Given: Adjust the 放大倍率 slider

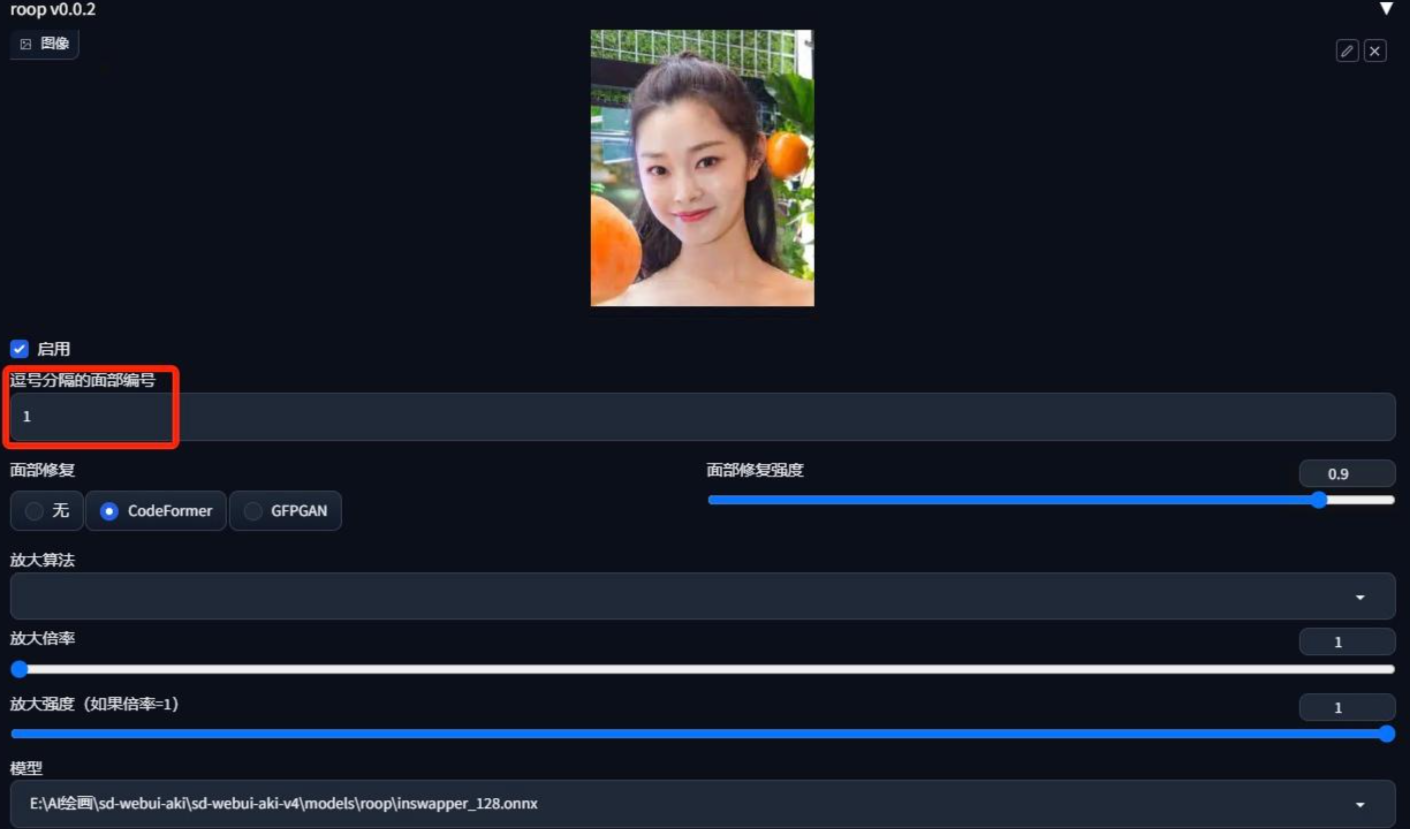Looking at the screenshot, I should click(702, 669).
